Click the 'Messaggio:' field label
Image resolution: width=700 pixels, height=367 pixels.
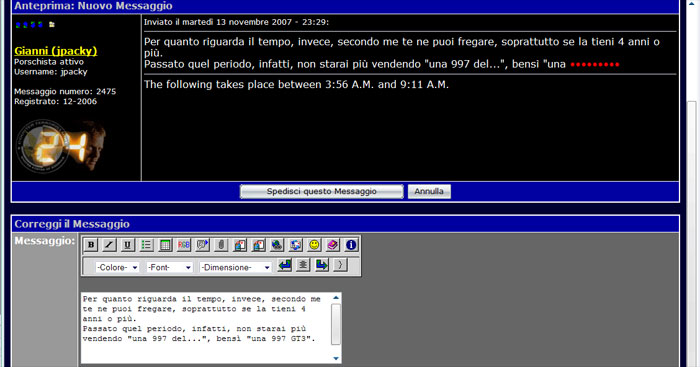(45, 241)
